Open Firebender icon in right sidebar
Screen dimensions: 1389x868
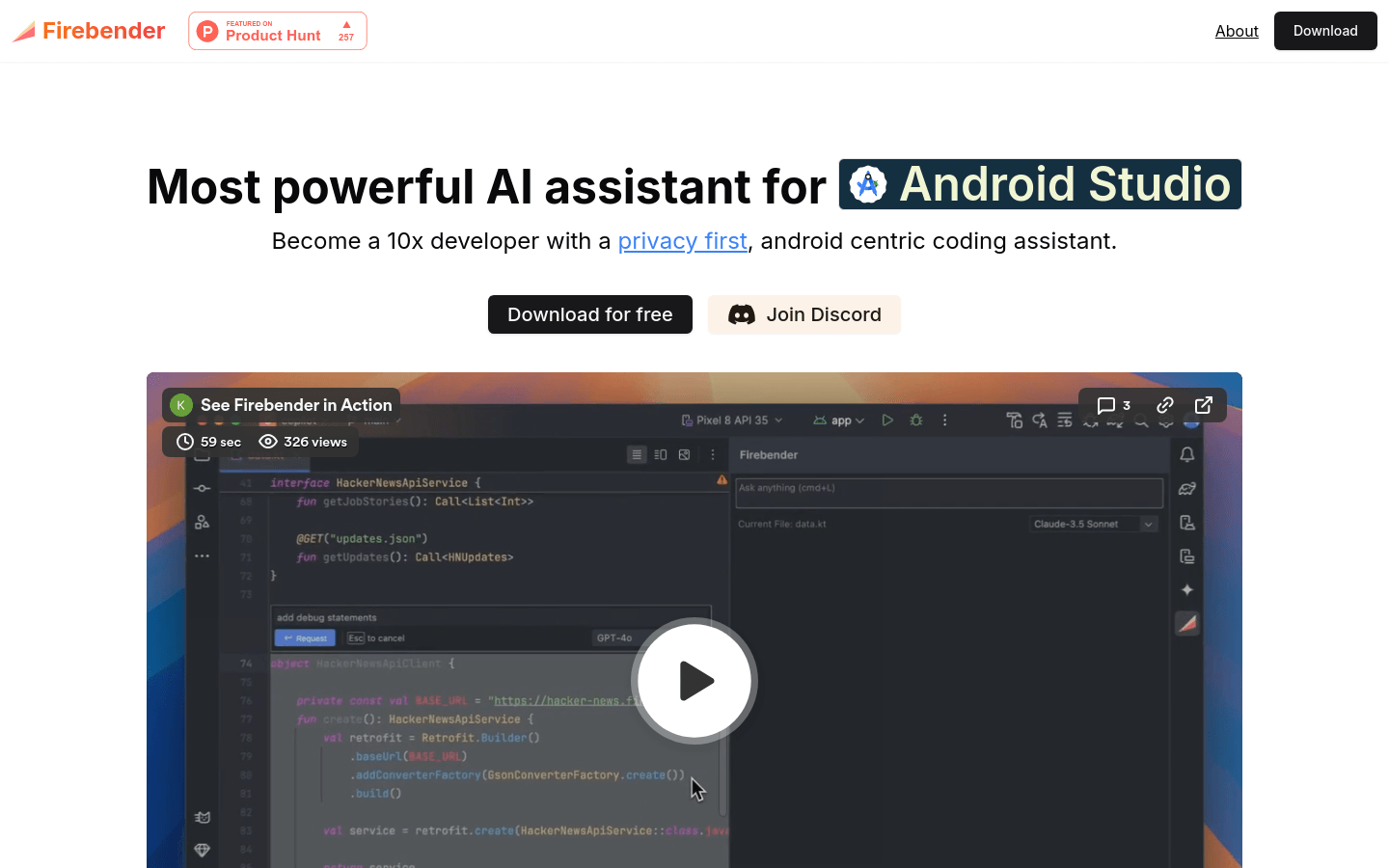click(x=1187, y=623)
